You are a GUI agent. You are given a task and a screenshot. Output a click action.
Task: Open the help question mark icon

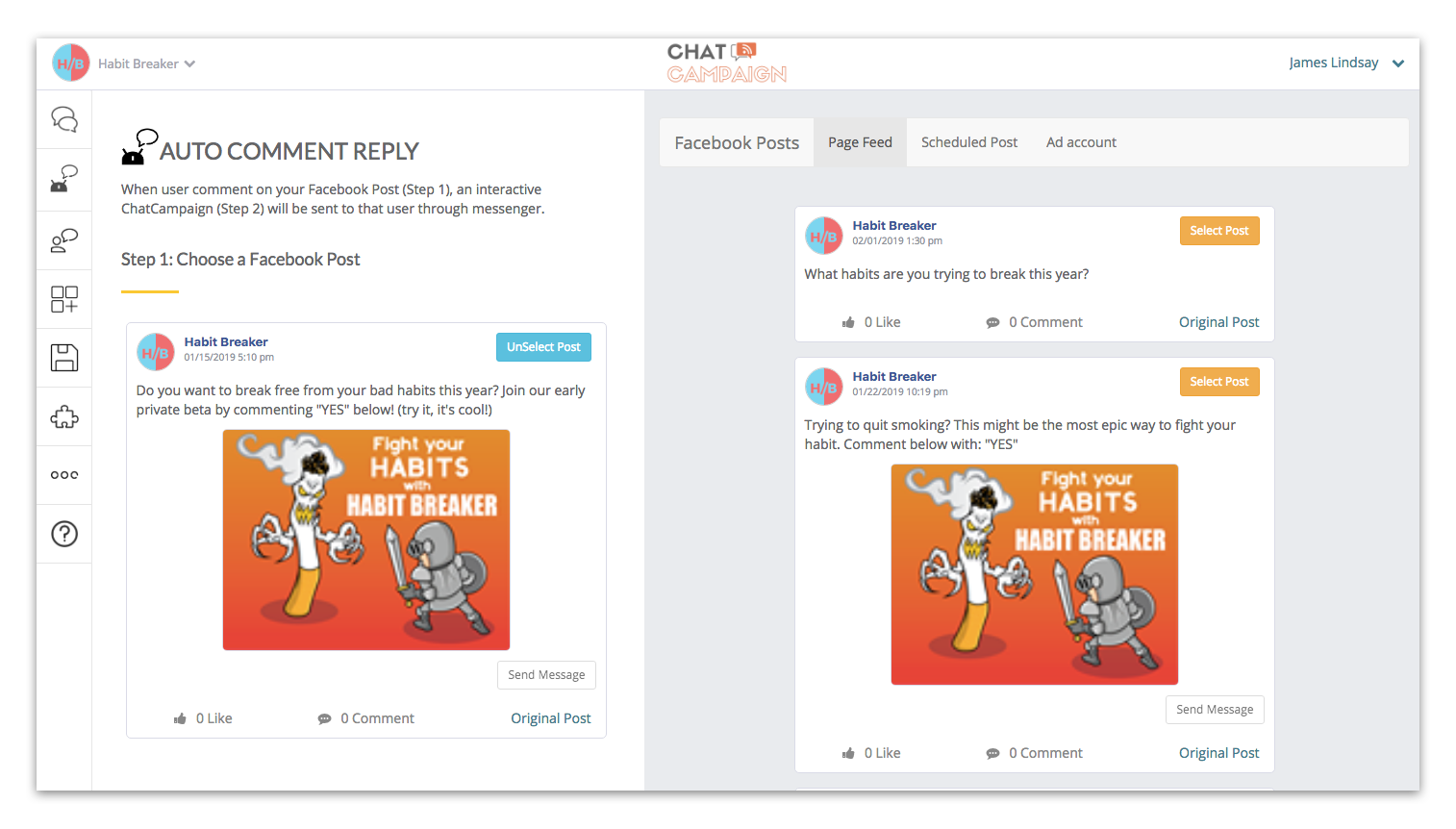(64, 534)
